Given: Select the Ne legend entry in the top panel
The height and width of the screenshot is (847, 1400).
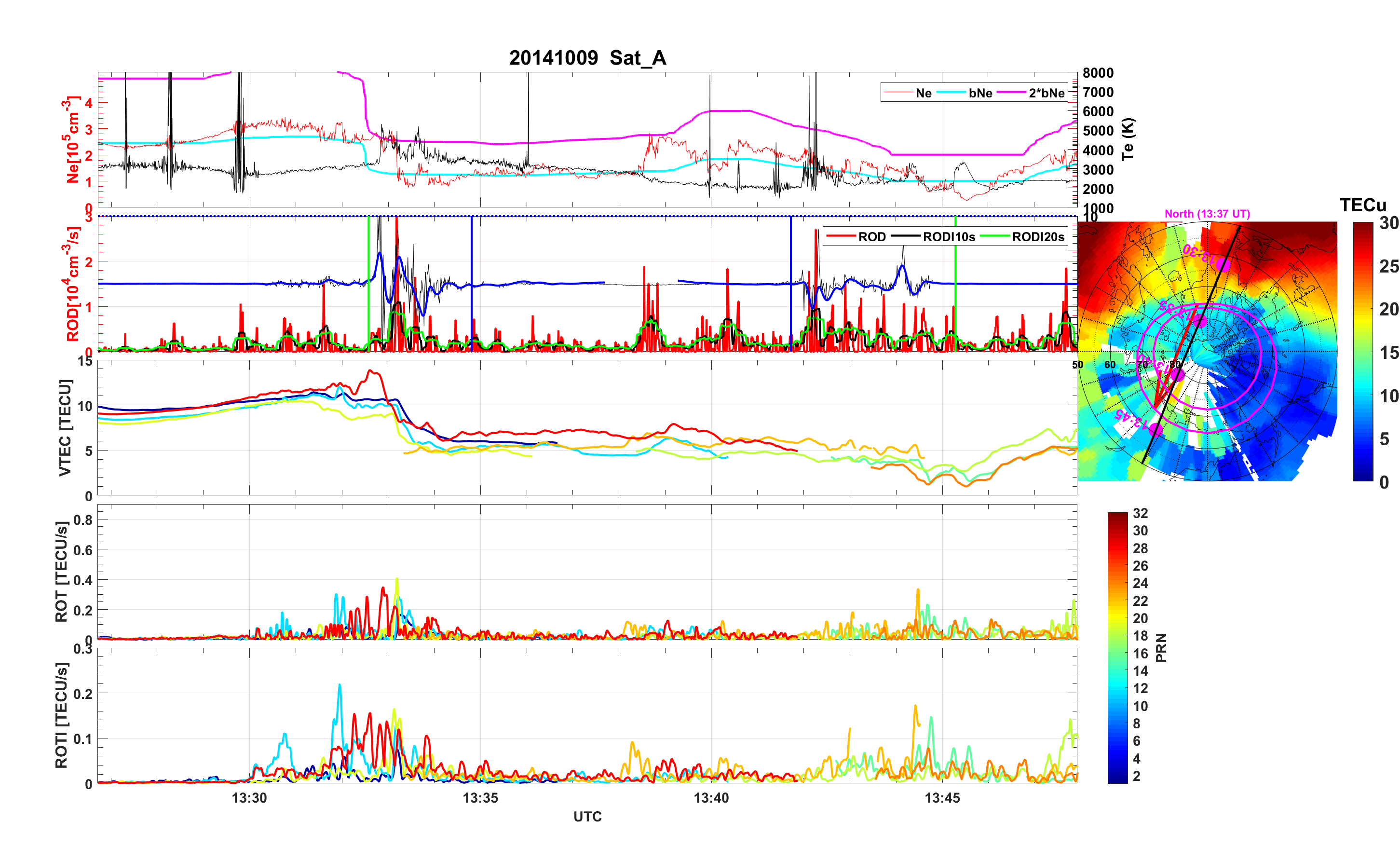Looking at the screenshot, I should tap(924, 93).
